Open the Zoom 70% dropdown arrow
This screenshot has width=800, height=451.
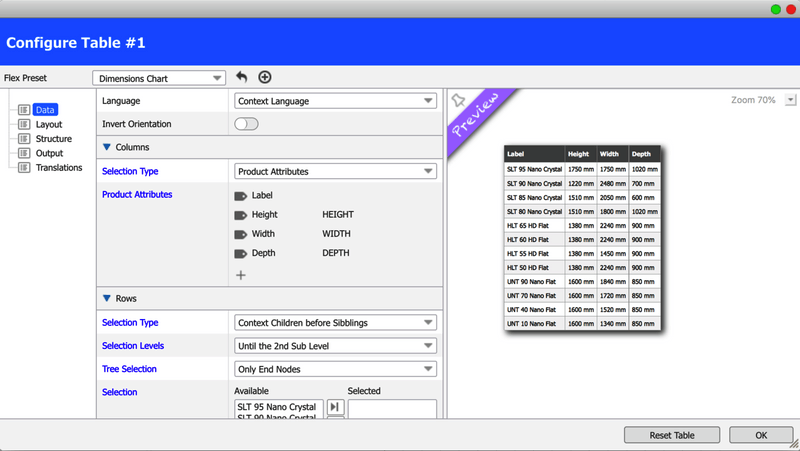[791, 100]
